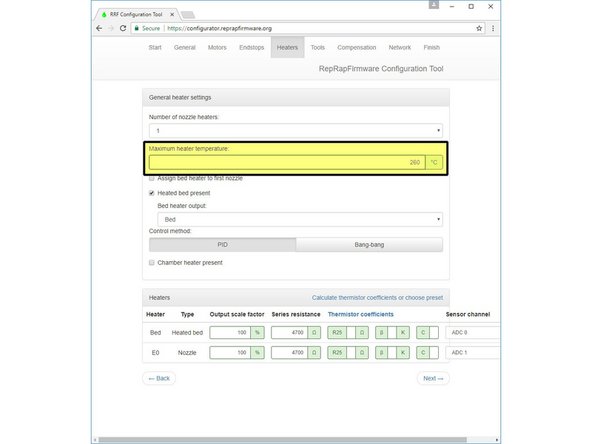This screenshot has width=592, height=444.
Task: Open Number of nozzle heaters dropdown
Action: click(296, 131)
